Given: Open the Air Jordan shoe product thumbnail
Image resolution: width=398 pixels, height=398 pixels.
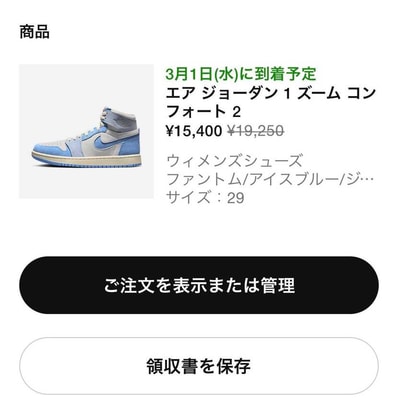Looking at the screenshot, I should pos(86,131).
